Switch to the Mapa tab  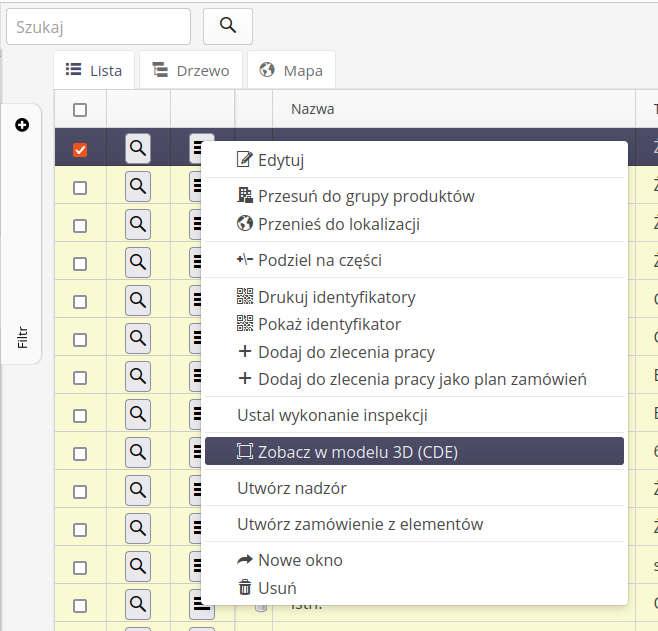click(x=291, y=71)
